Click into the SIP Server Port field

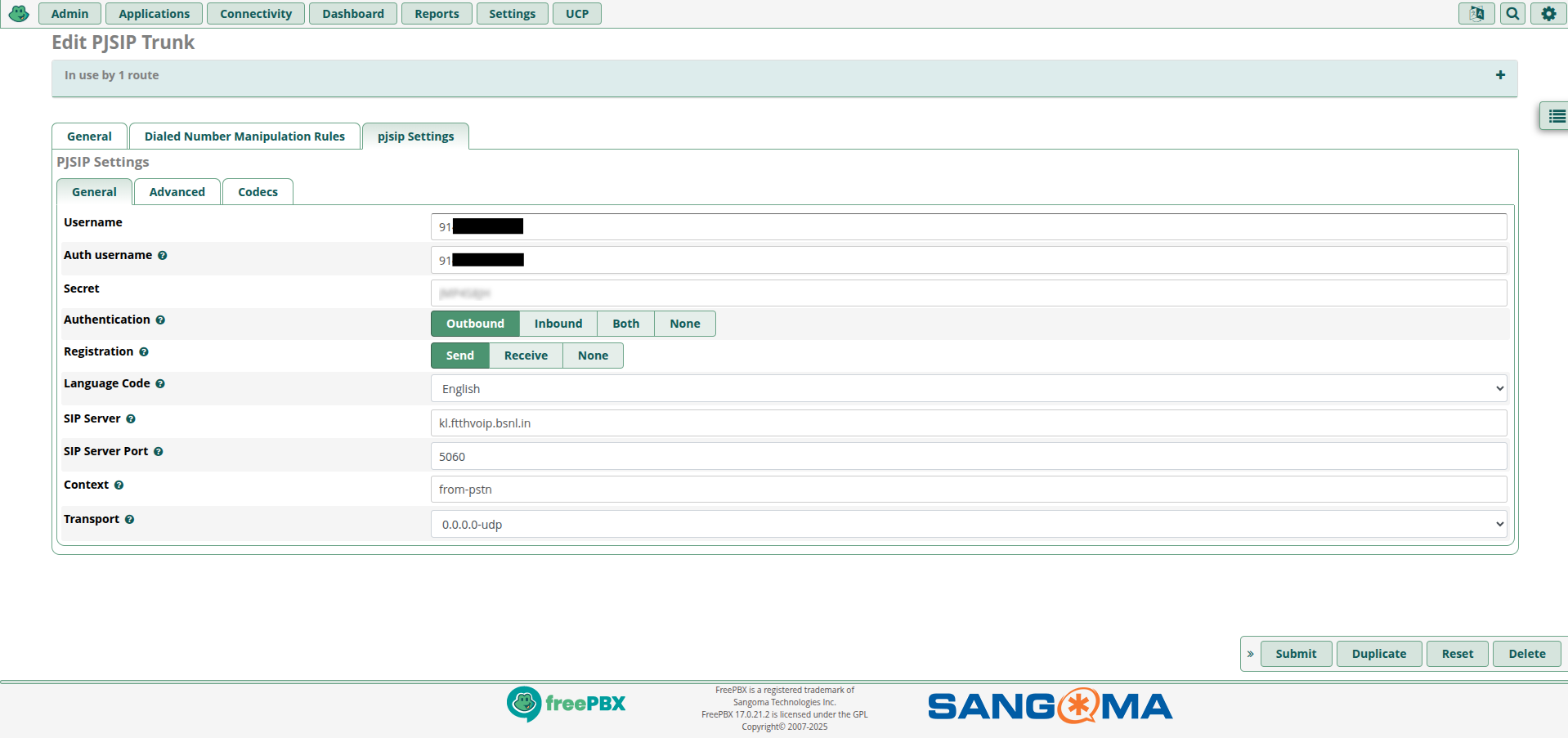(968, 457)
